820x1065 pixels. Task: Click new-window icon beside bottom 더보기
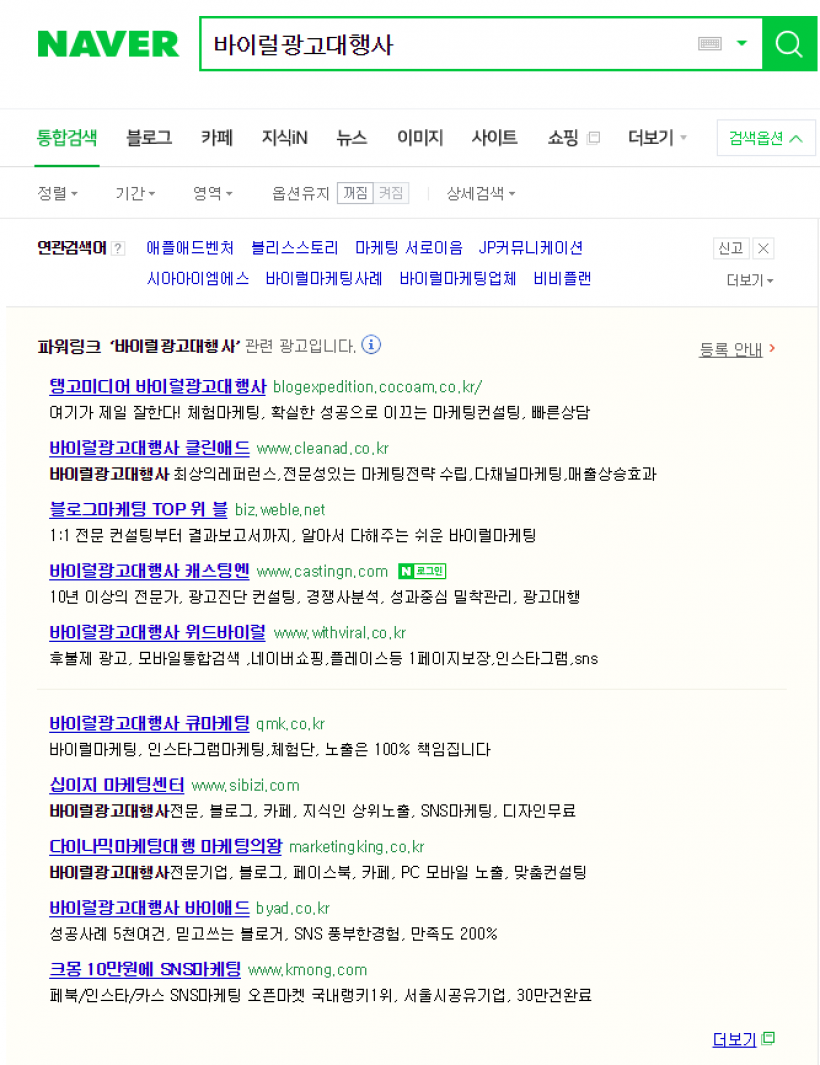pos(768,1038)
